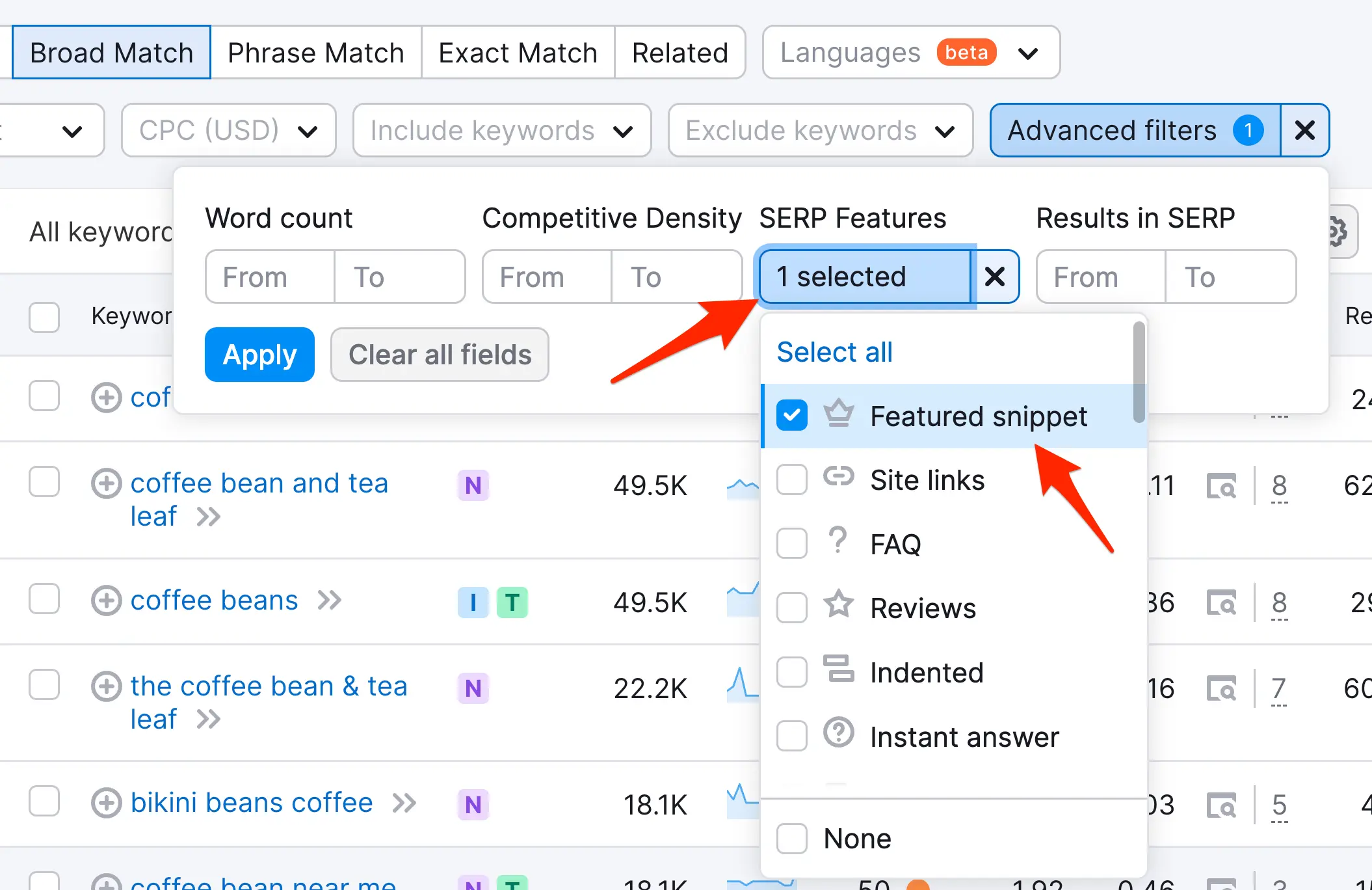The image size is (1372, 890).
Task: Toggle the FAQ checkbox
Action: click(793, 543)
